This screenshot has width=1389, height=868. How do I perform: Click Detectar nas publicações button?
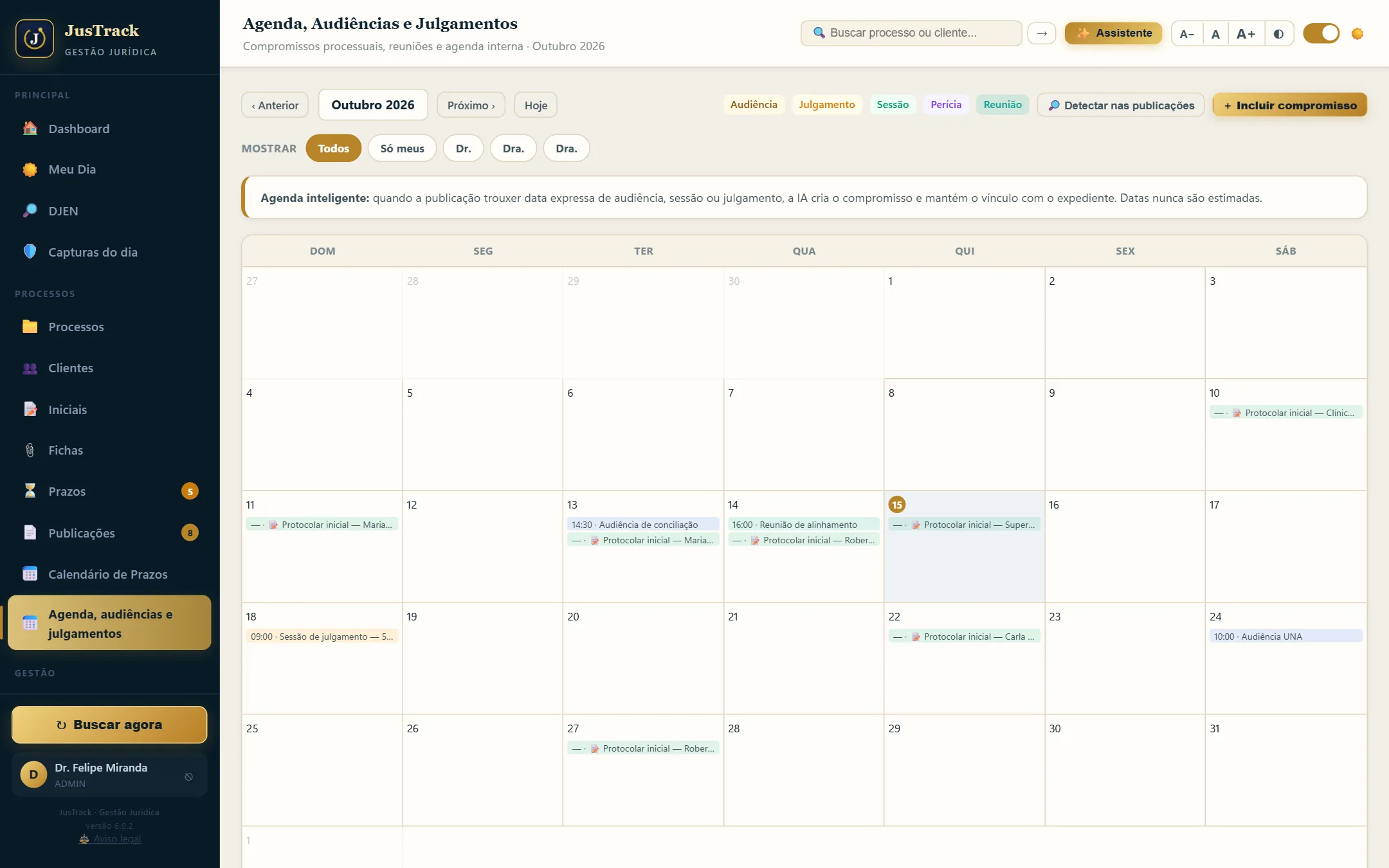pos(1121,105)
